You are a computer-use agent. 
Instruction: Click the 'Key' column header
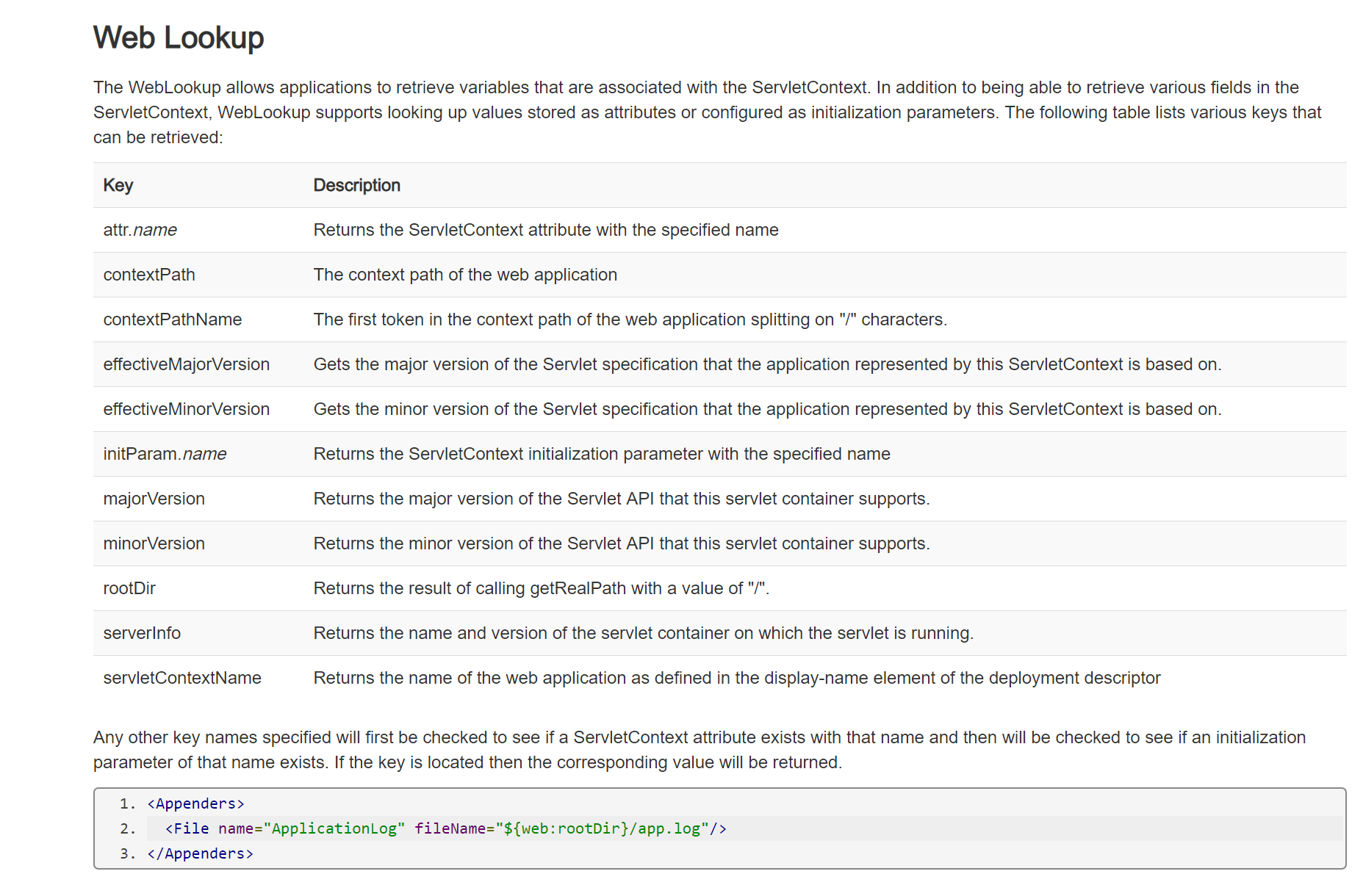click(x=118, y=185)
